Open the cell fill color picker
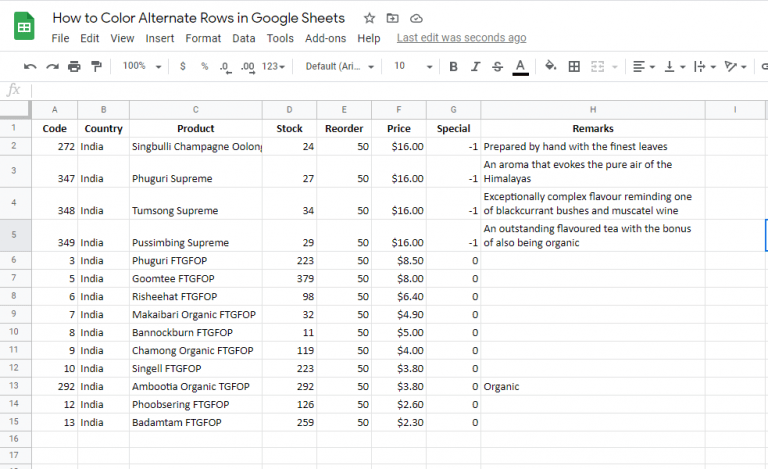 (x=551, y=66)
